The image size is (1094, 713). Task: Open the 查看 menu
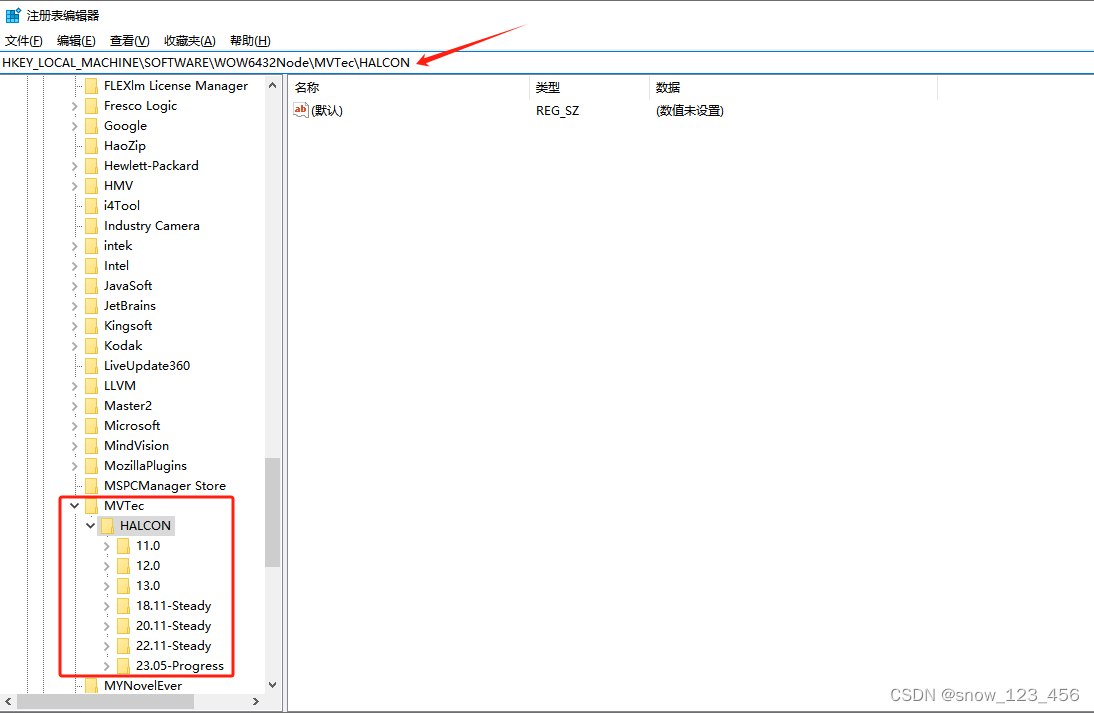pyautogui.click(x=128, y=40)
